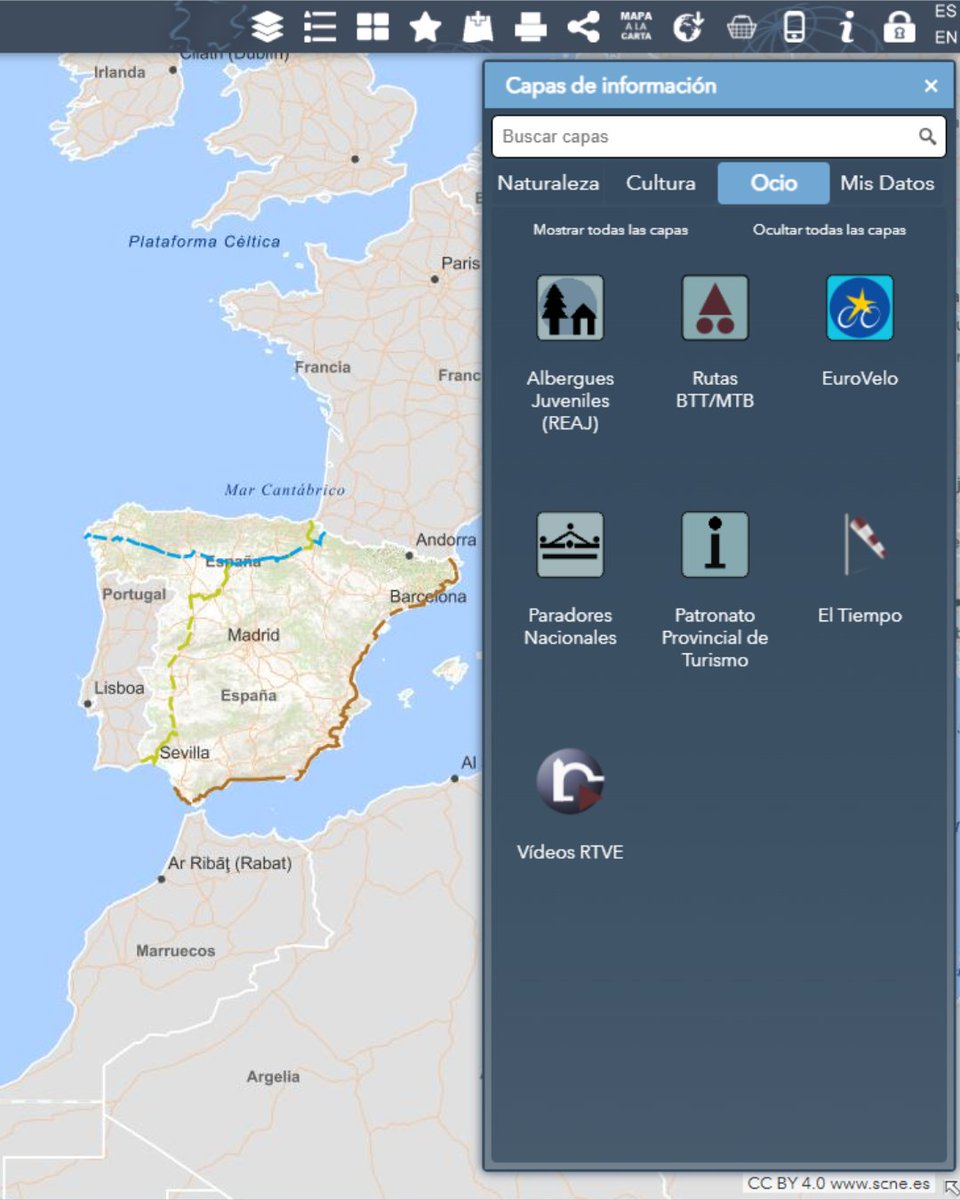The image size is (960, 1200).
Task: Open Mapa a la Carta tool
Action: pyautogui.click(x=636, y=26)
